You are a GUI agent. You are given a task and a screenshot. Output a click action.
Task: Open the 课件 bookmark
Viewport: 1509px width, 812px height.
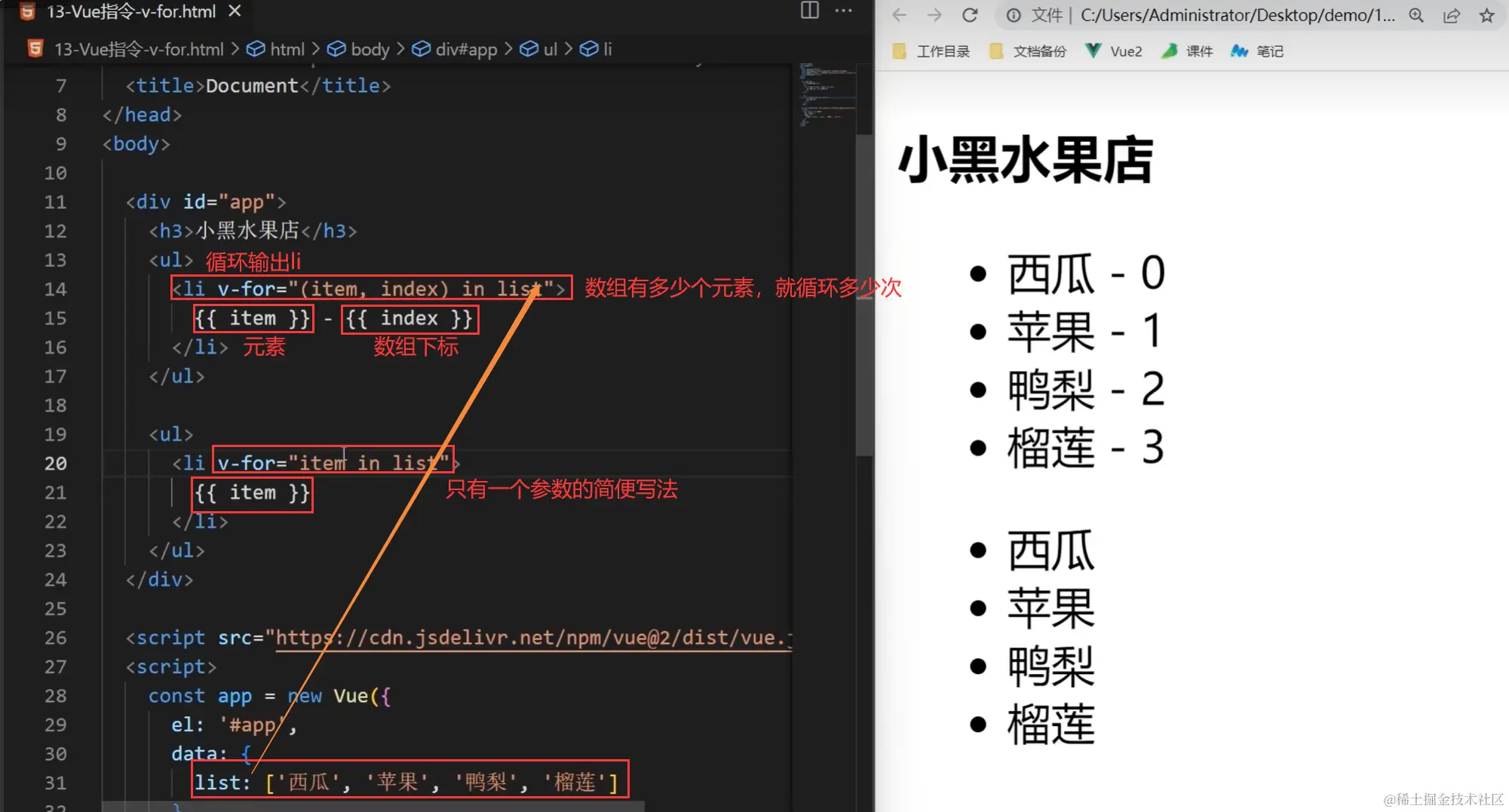pyautogui.click(x=1187, y=51)
